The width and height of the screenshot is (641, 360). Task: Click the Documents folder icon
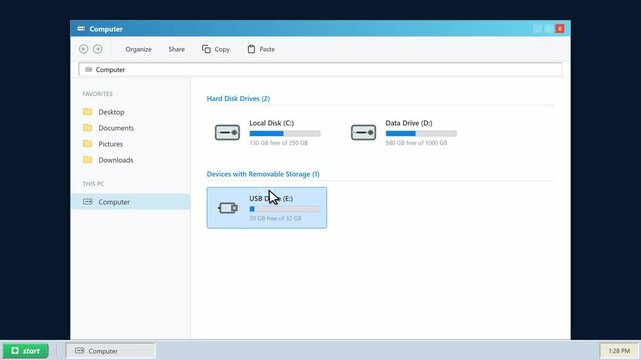coord(87,127)
